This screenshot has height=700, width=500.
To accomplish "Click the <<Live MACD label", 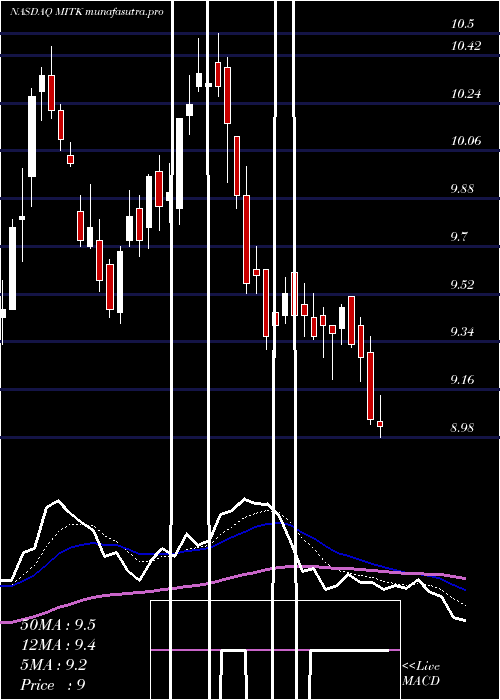I will click(421, 673).
